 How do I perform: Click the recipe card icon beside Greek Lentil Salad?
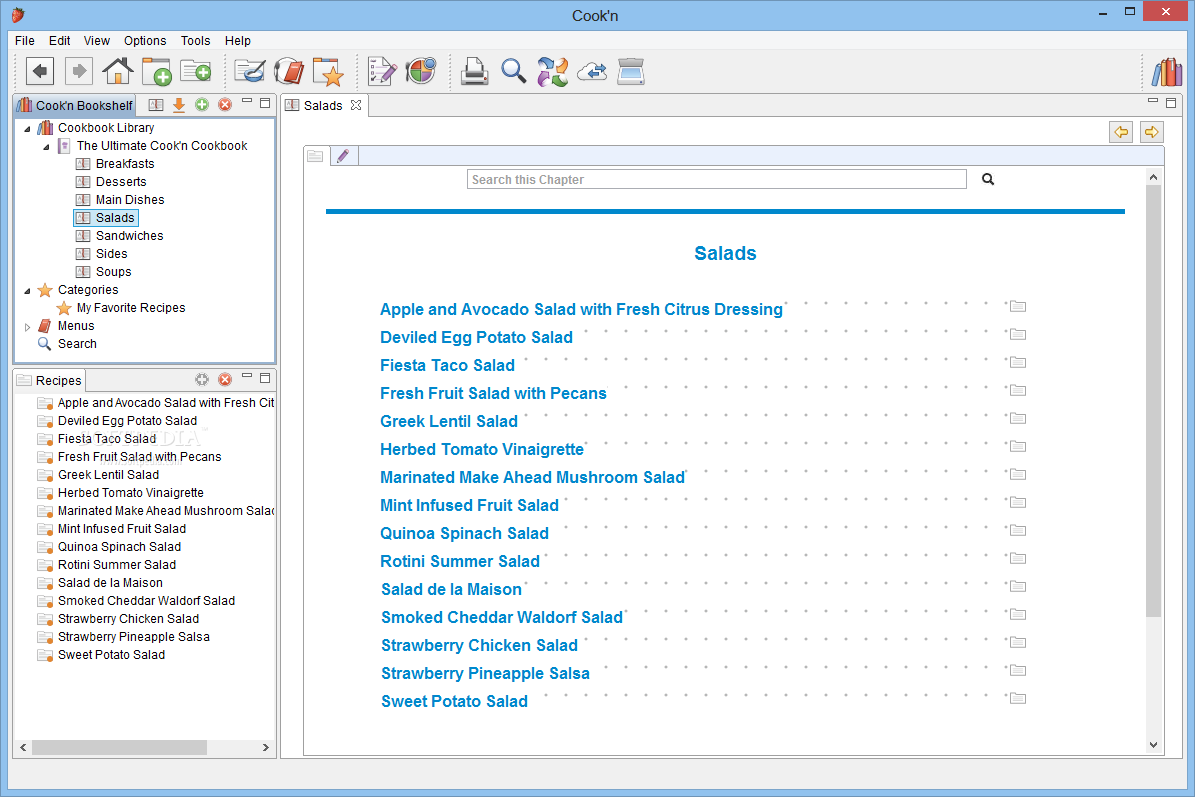(x=1018, y=418)
